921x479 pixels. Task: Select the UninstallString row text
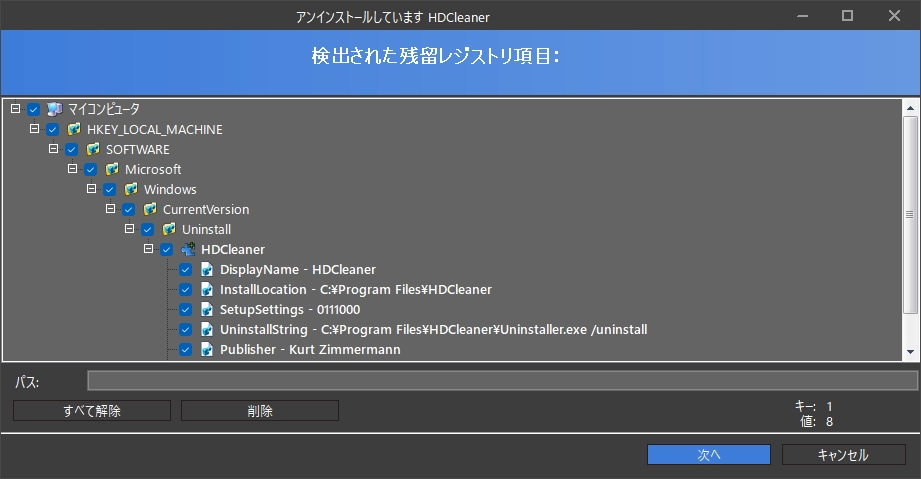click(x=433, y=329)
